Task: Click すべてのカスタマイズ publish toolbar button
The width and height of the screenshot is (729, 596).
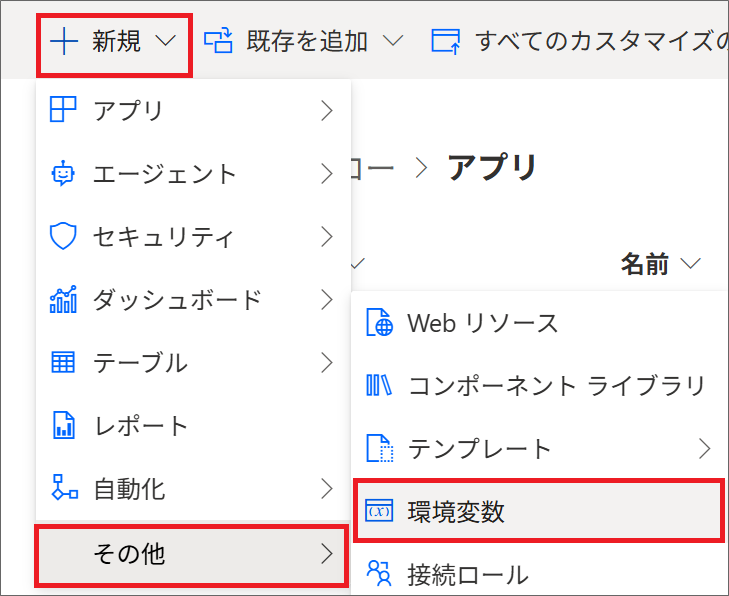Action: tap(579, 41)
